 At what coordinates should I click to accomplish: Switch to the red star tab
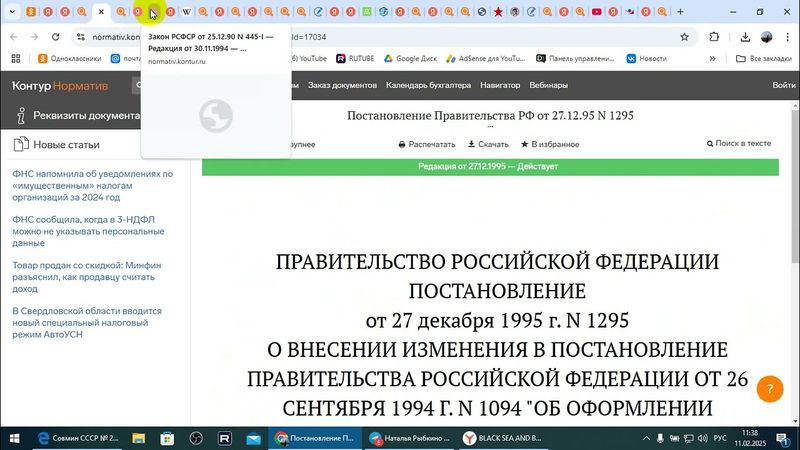(498, 11)
